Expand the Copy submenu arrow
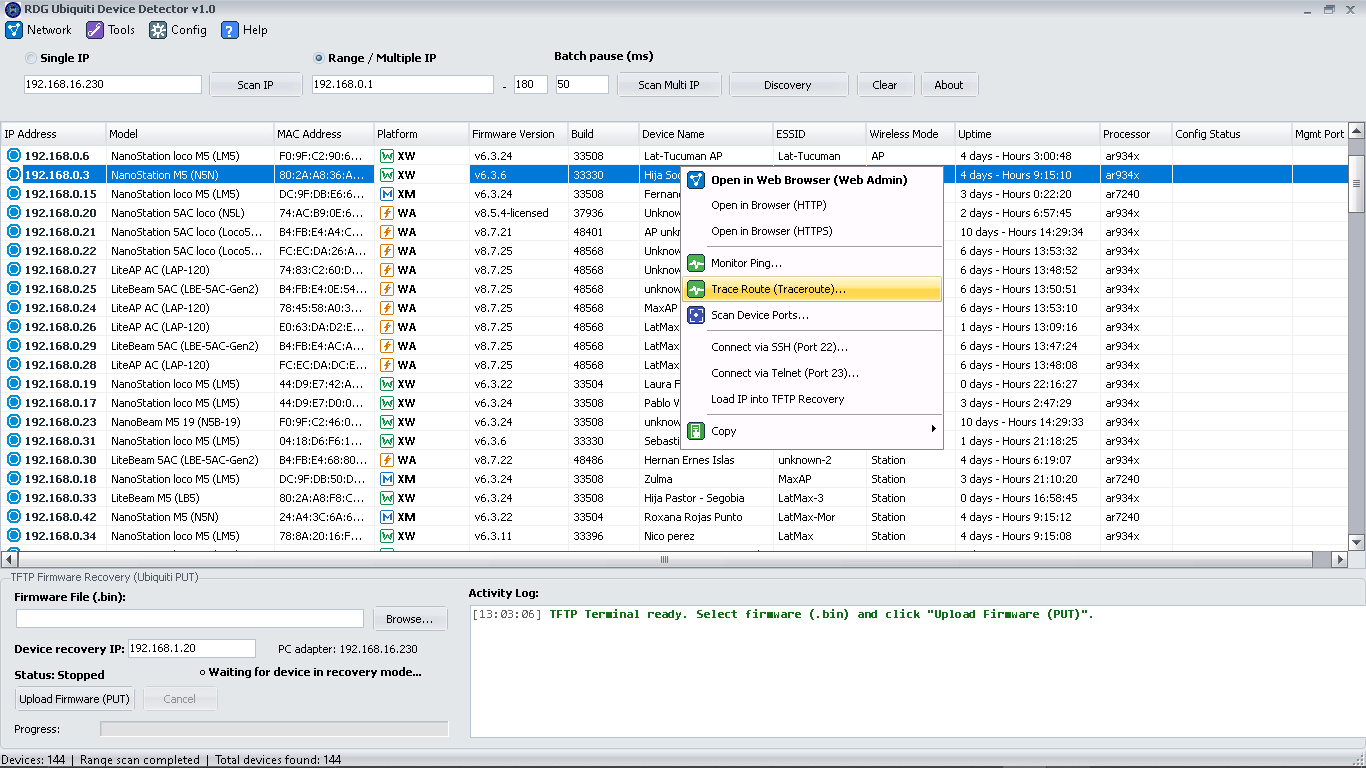Screen dimensions: 1366x768 click(x=934, y=429)
